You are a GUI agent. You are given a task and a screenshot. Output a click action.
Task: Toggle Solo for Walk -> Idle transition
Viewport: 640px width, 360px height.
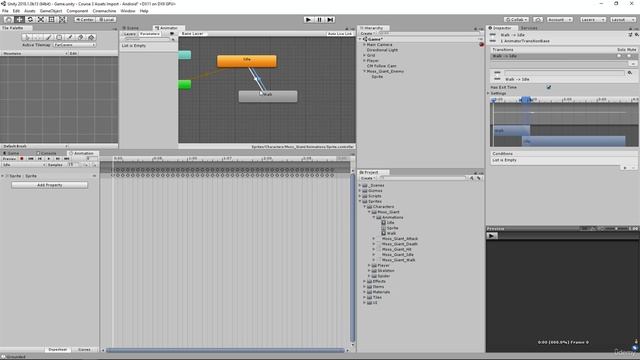(x=619, y=56)
